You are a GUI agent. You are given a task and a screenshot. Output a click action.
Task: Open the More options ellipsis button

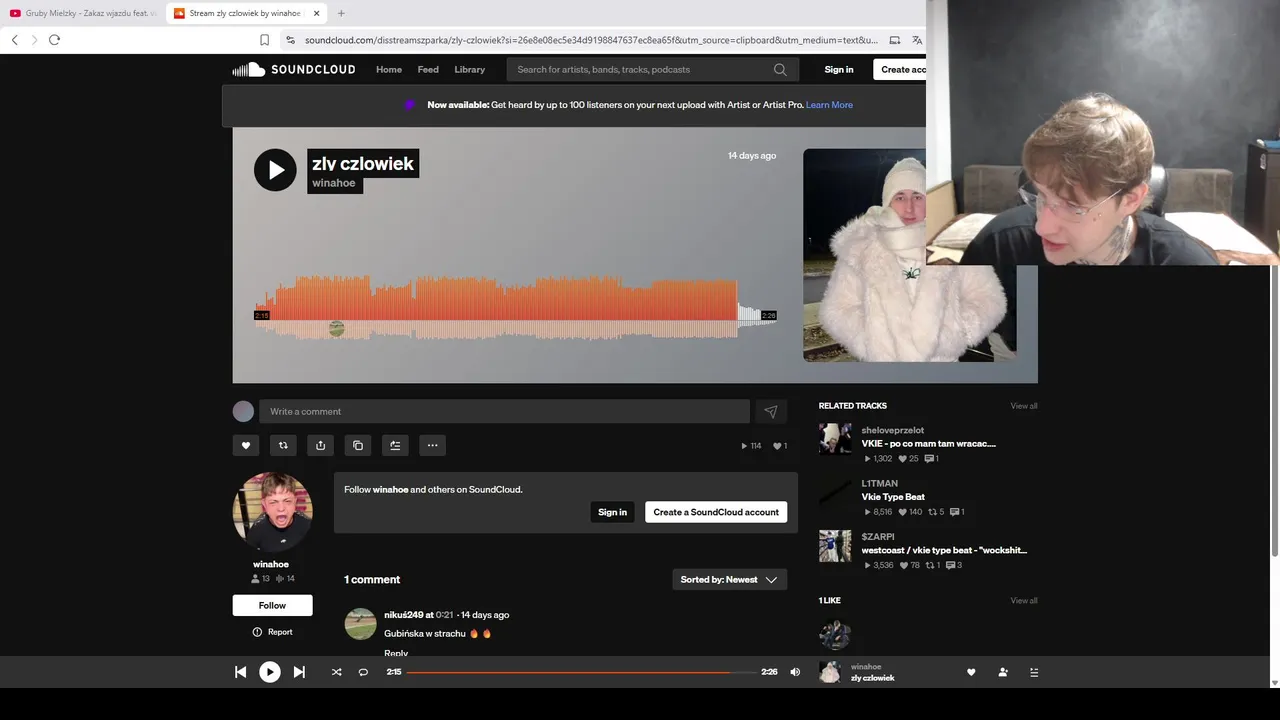click(432, 445)
